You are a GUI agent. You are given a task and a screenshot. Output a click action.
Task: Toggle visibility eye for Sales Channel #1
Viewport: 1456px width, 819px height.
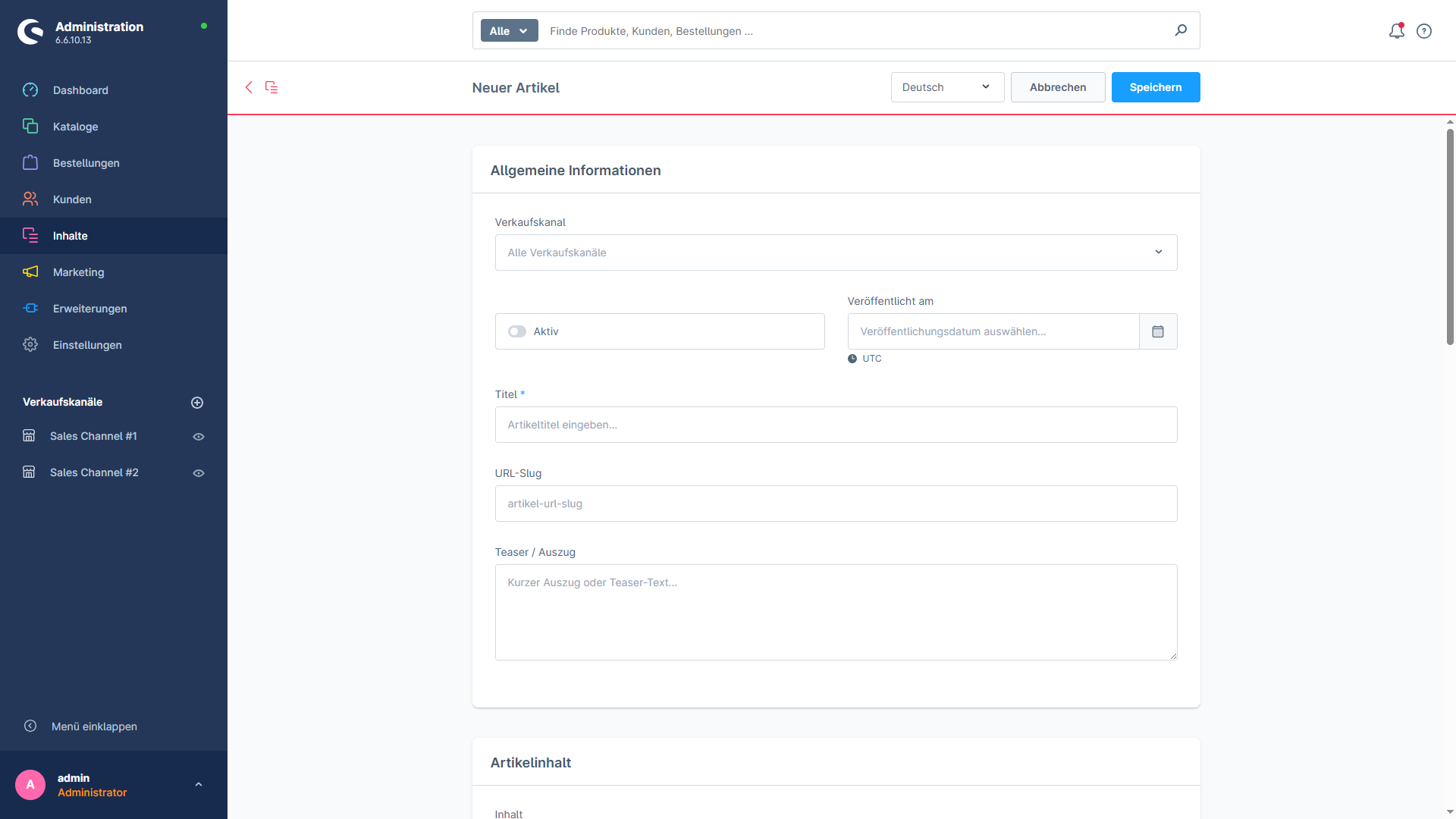[x=199, y=437]
